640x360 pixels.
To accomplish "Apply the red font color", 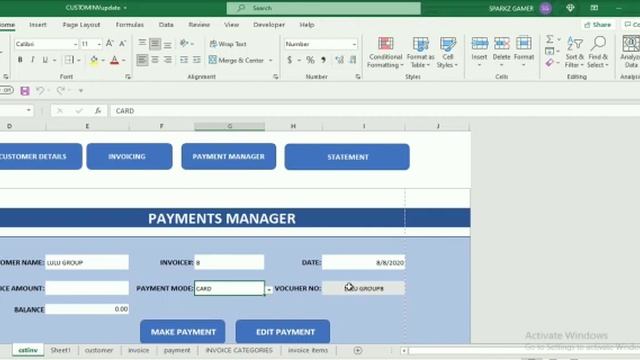I will point(115,60).
